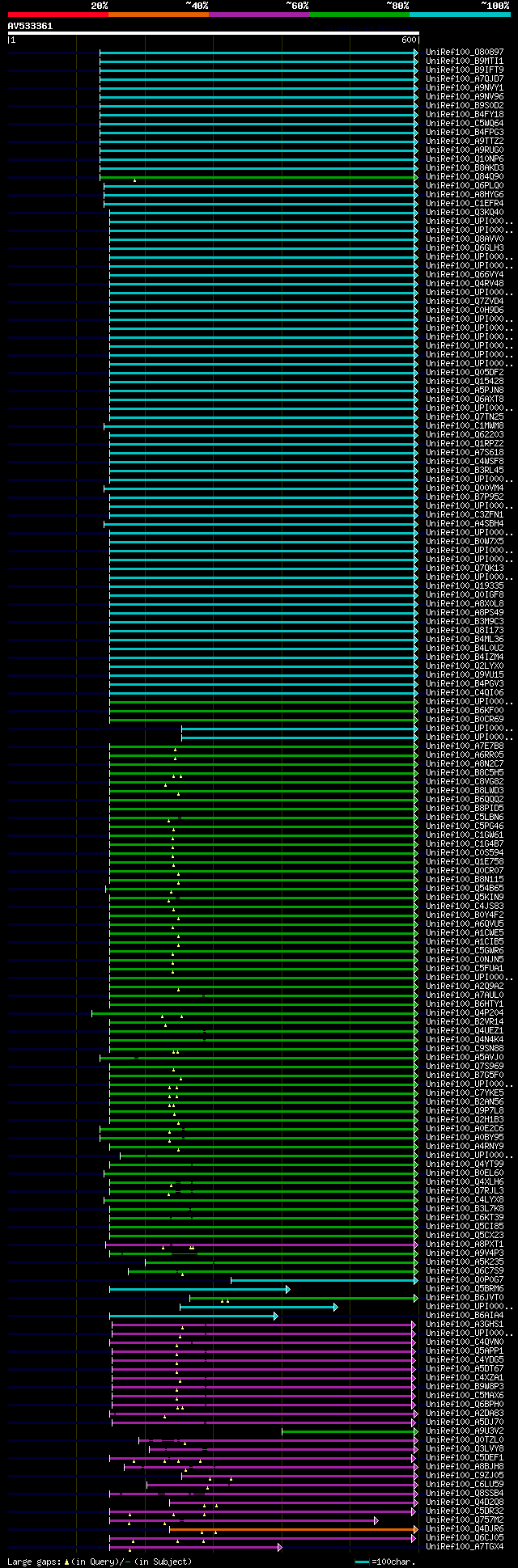Select label UniRef100_Q66VY4

(x=465, y=275)
